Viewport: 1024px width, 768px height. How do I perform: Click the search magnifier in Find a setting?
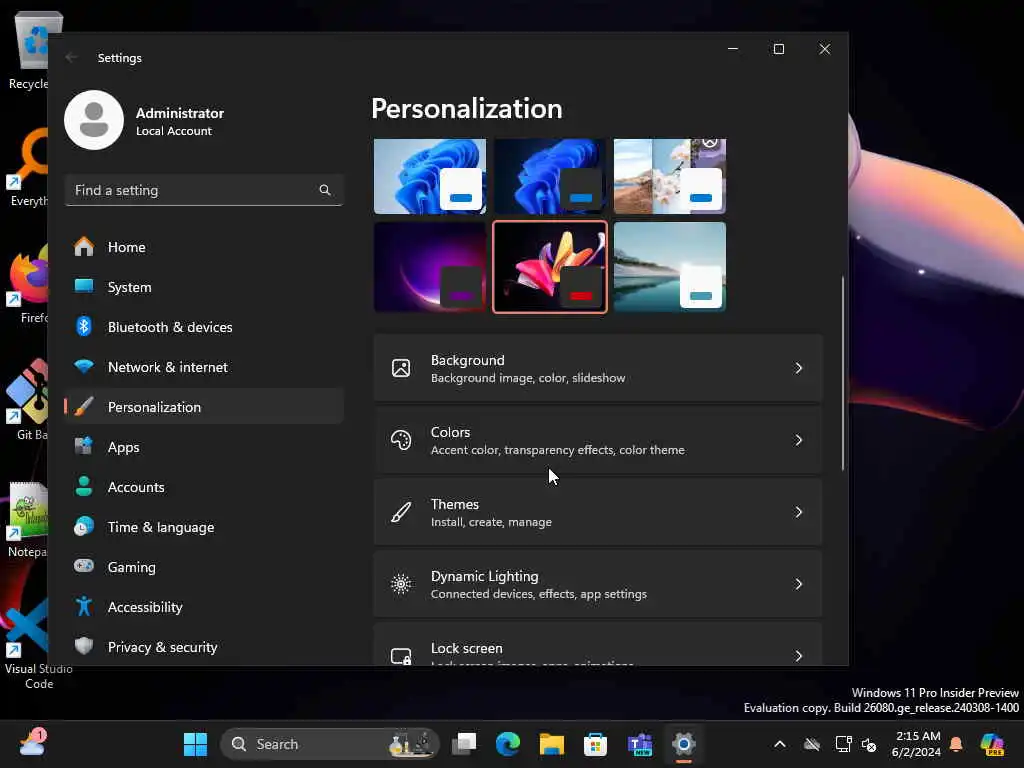325,190
